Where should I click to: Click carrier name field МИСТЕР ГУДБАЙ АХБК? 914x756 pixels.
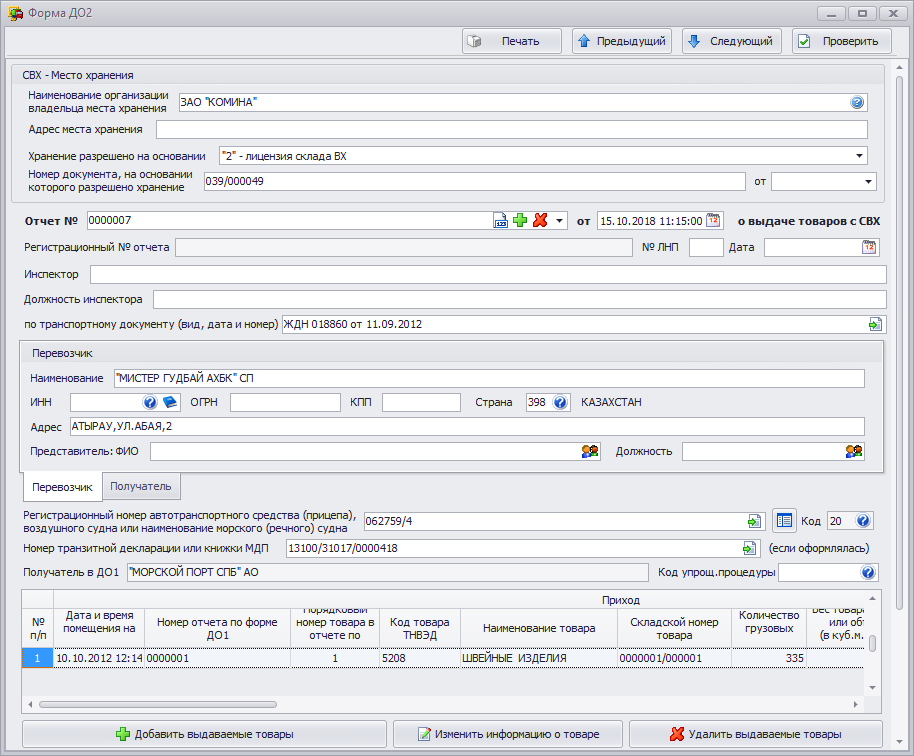489,378
